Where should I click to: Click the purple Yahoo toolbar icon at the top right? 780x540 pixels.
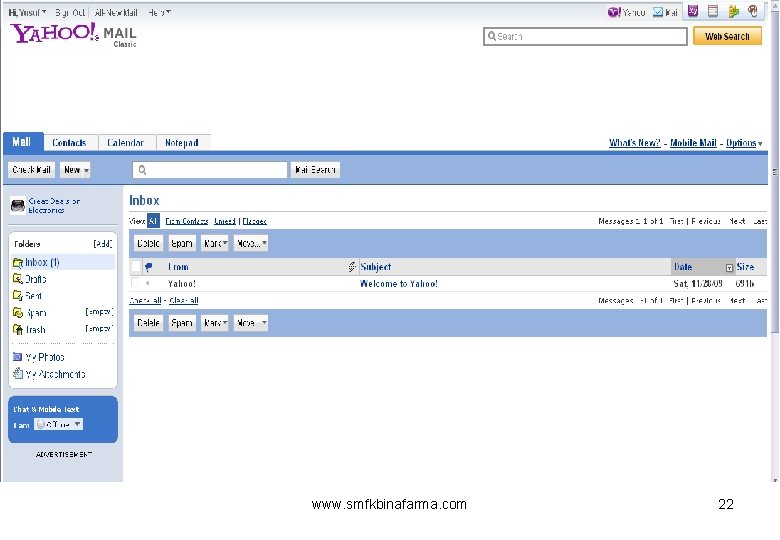[692, 11]
